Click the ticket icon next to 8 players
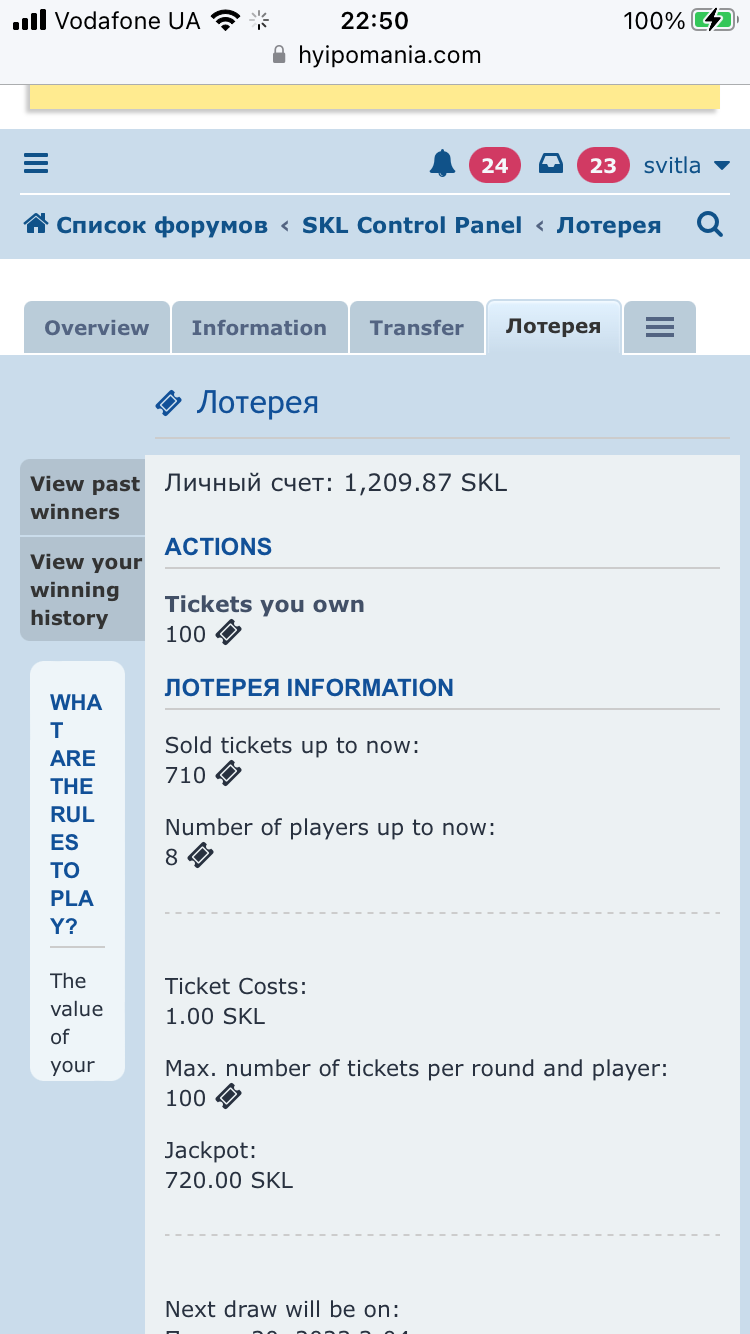The width and height of the screenshot is (750, 1334). click(201, 856)
